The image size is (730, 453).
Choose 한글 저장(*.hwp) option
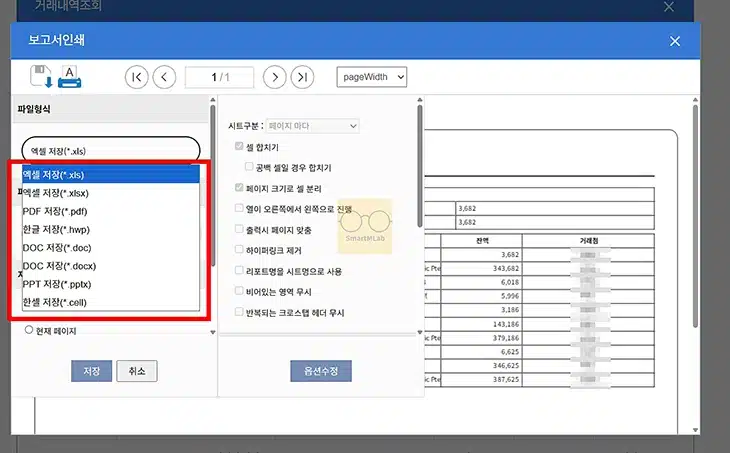point(111,229)
